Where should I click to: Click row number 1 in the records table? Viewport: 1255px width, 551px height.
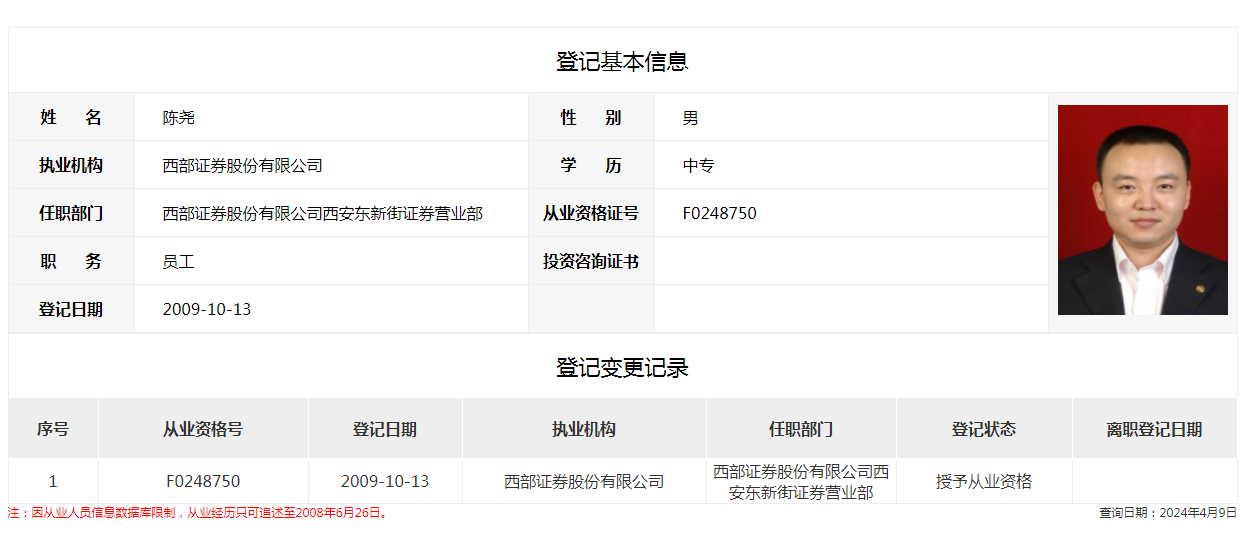click(x=53, y=481)
